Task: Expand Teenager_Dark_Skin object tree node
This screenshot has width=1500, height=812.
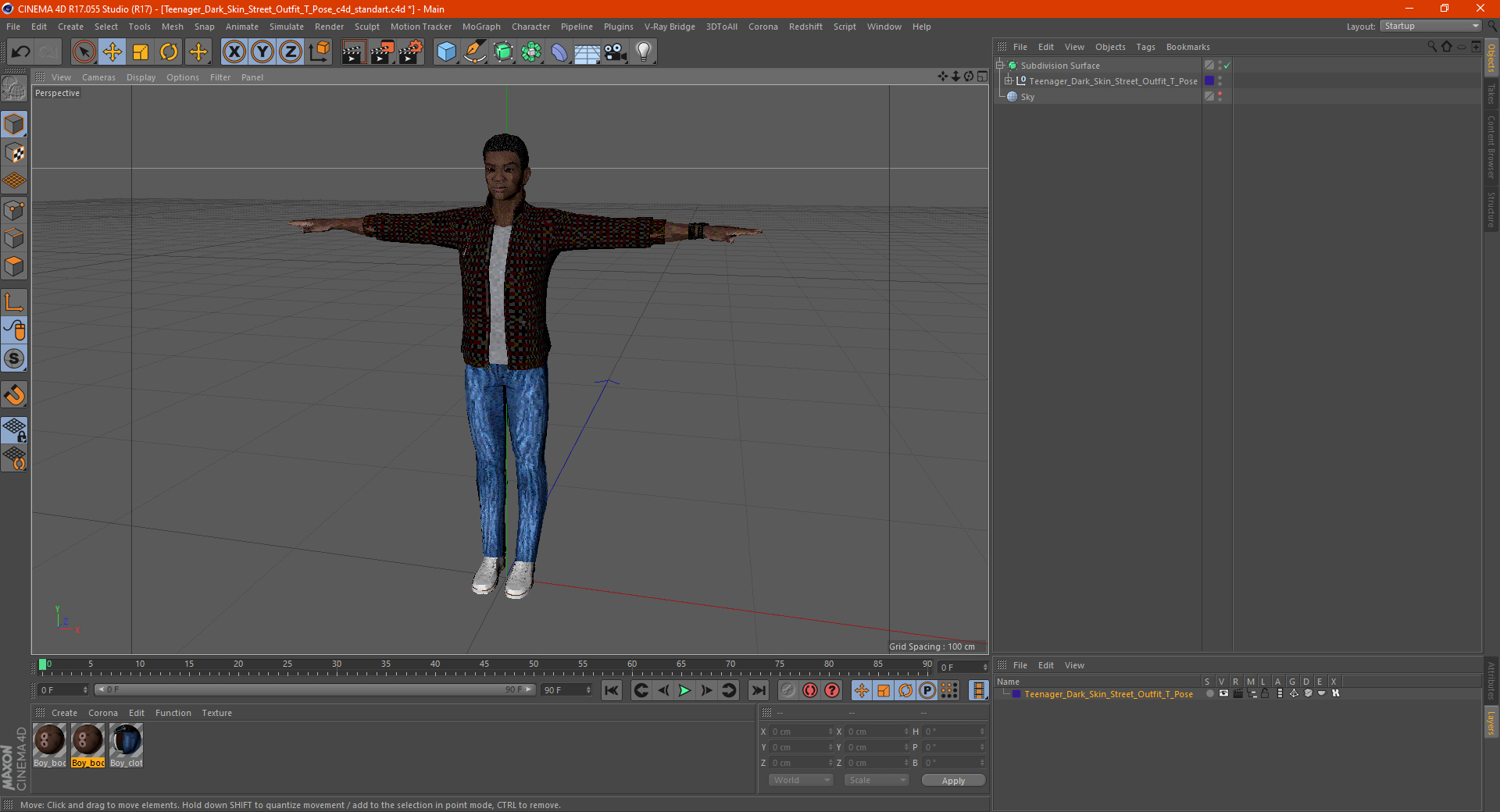Action: click(x=1008, y=80)
